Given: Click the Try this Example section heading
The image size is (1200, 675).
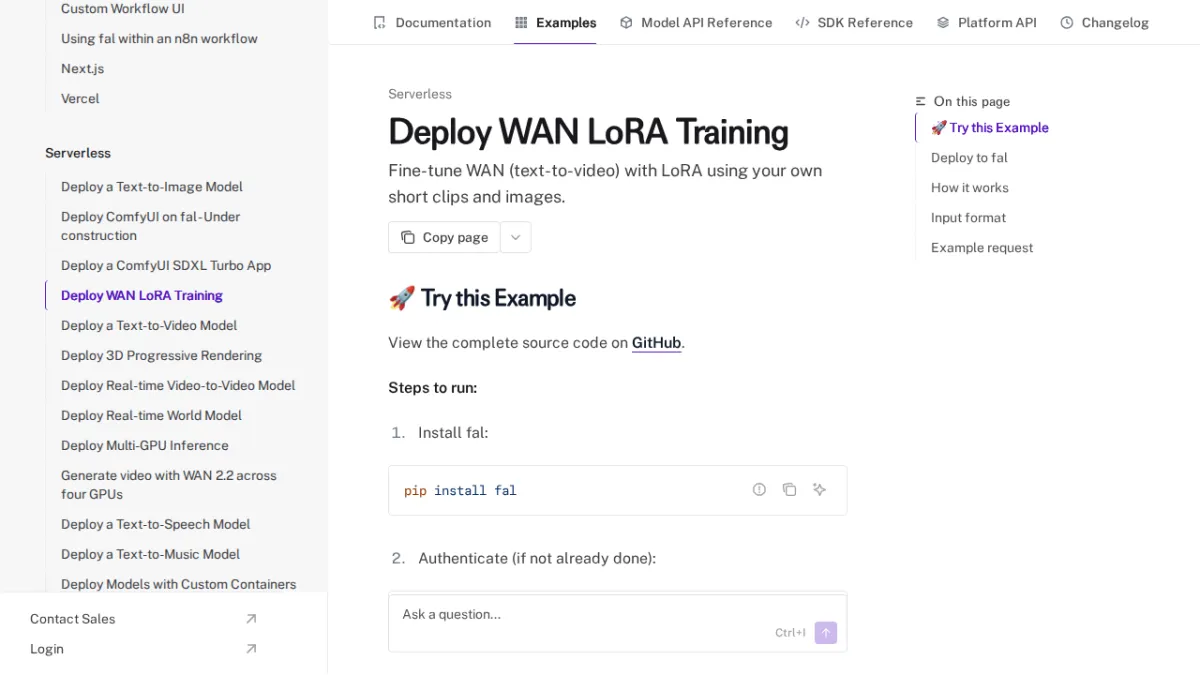Looking at the screenshot, I should [482, 298].
